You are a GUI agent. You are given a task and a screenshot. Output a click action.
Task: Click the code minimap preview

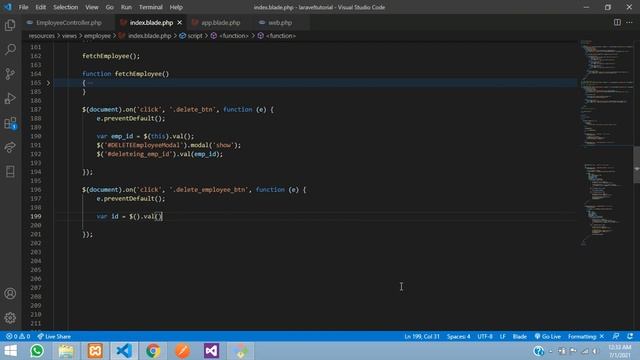[x=606, y=143]
